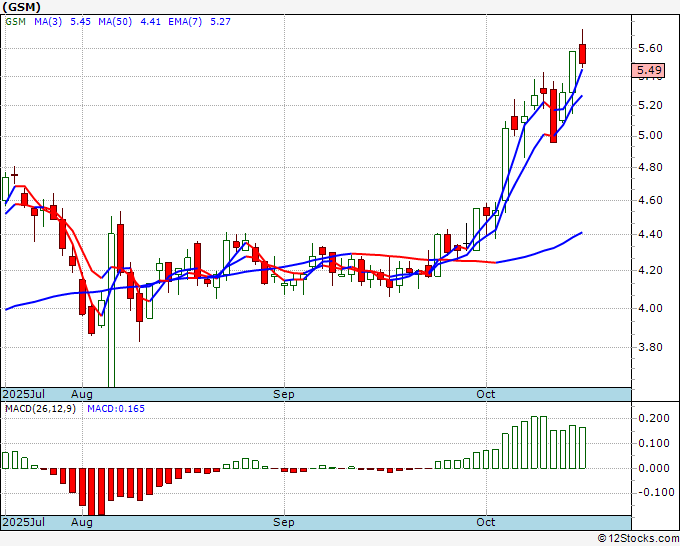Click the EMA(7) legend label

click(x=185, y=22)
